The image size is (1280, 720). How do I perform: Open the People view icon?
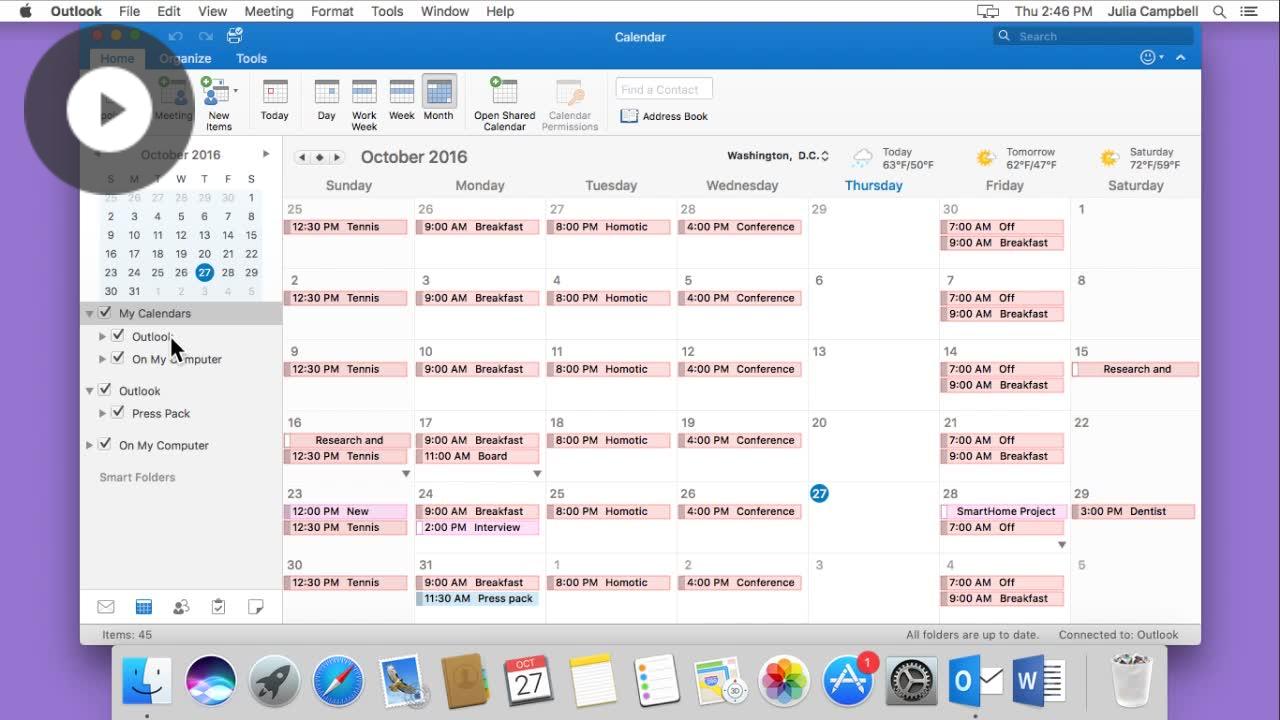point(181,607)
